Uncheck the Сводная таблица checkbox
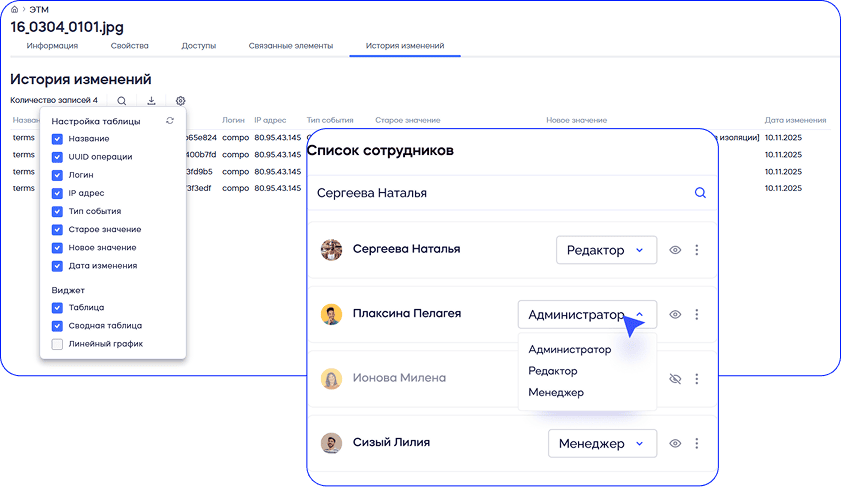The width and height of the screenshot is (841, 487). (57, 326)
